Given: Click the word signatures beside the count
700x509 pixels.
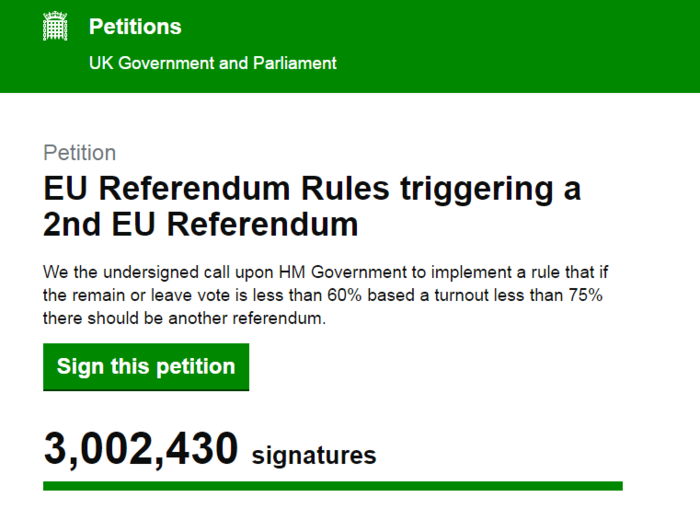Looking at the screenshot, I should pyautogui.click(x=314, y=456).
